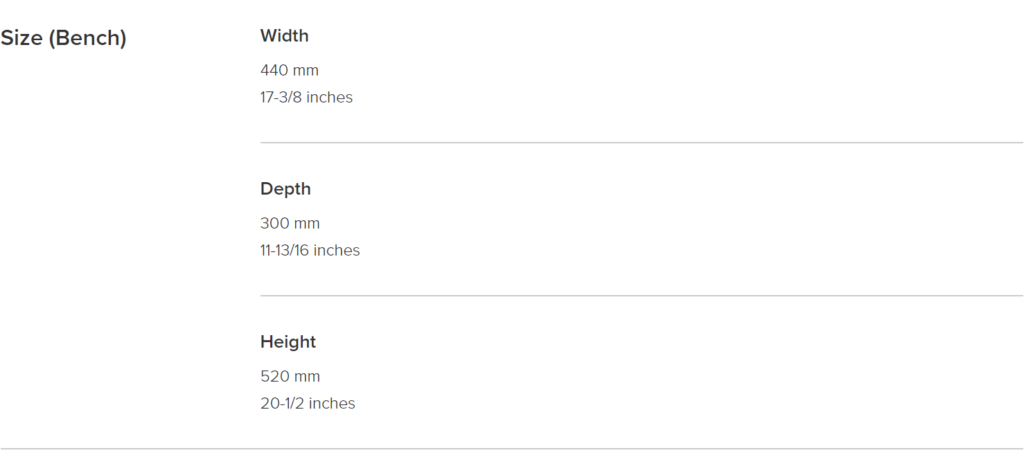Click the 20-1/2 inches height value
Viewport: 1024px width, 464px height.
(308, 403)
